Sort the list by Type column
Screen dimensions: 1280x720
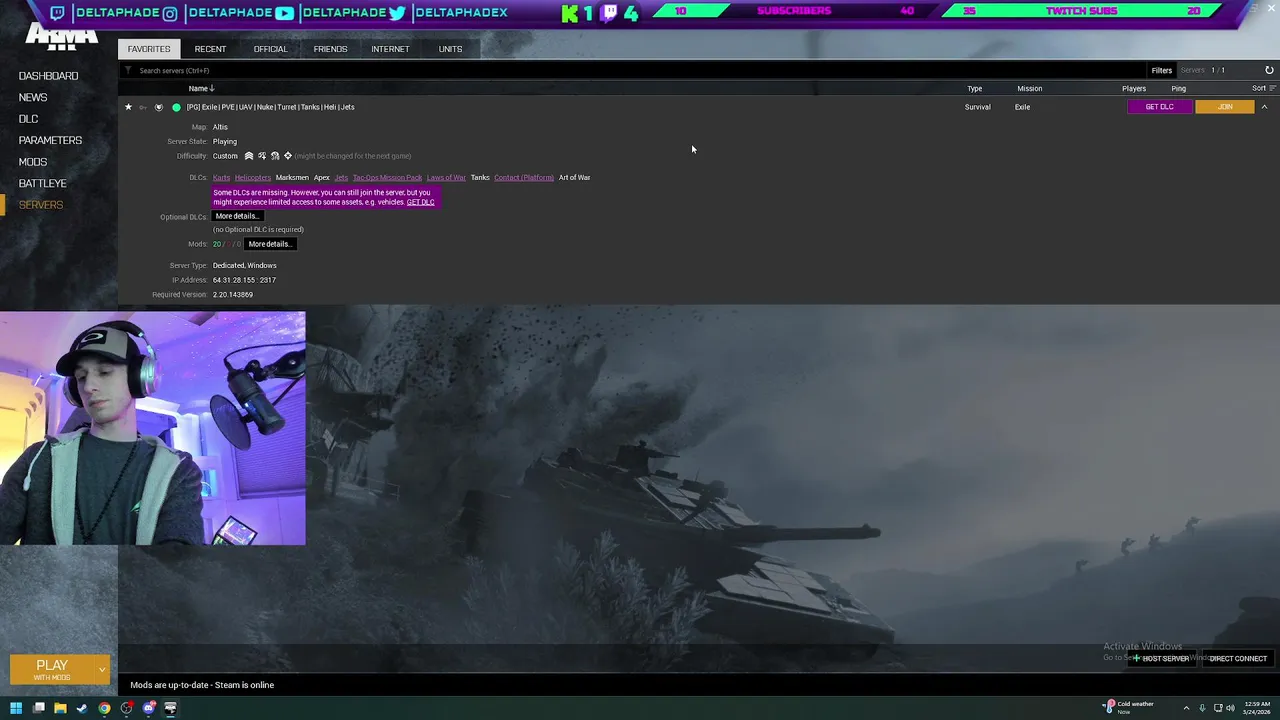(x=974, y=88)
